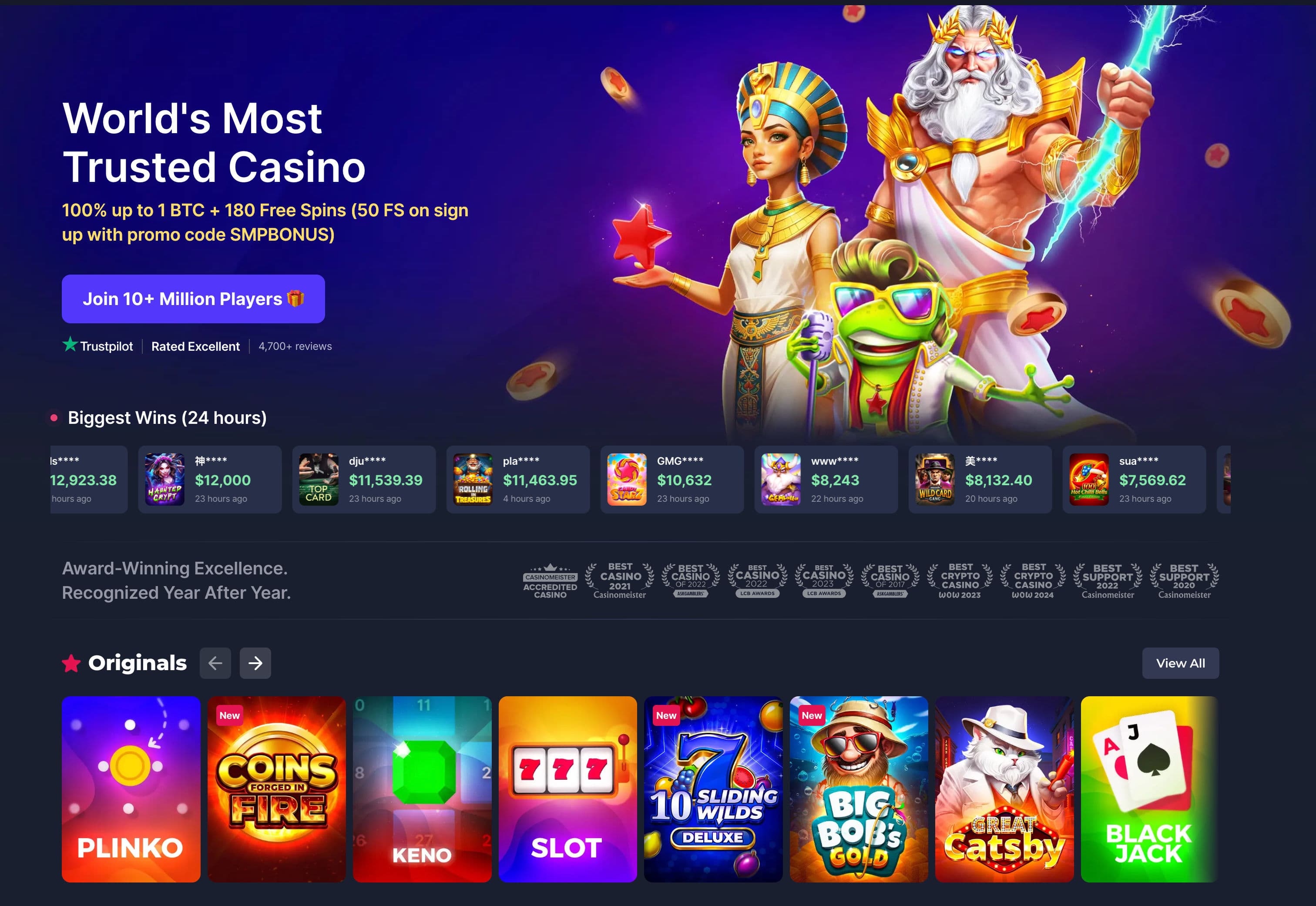
Task: Click the Originals previous arrow button
Action: tap(215, 662)
